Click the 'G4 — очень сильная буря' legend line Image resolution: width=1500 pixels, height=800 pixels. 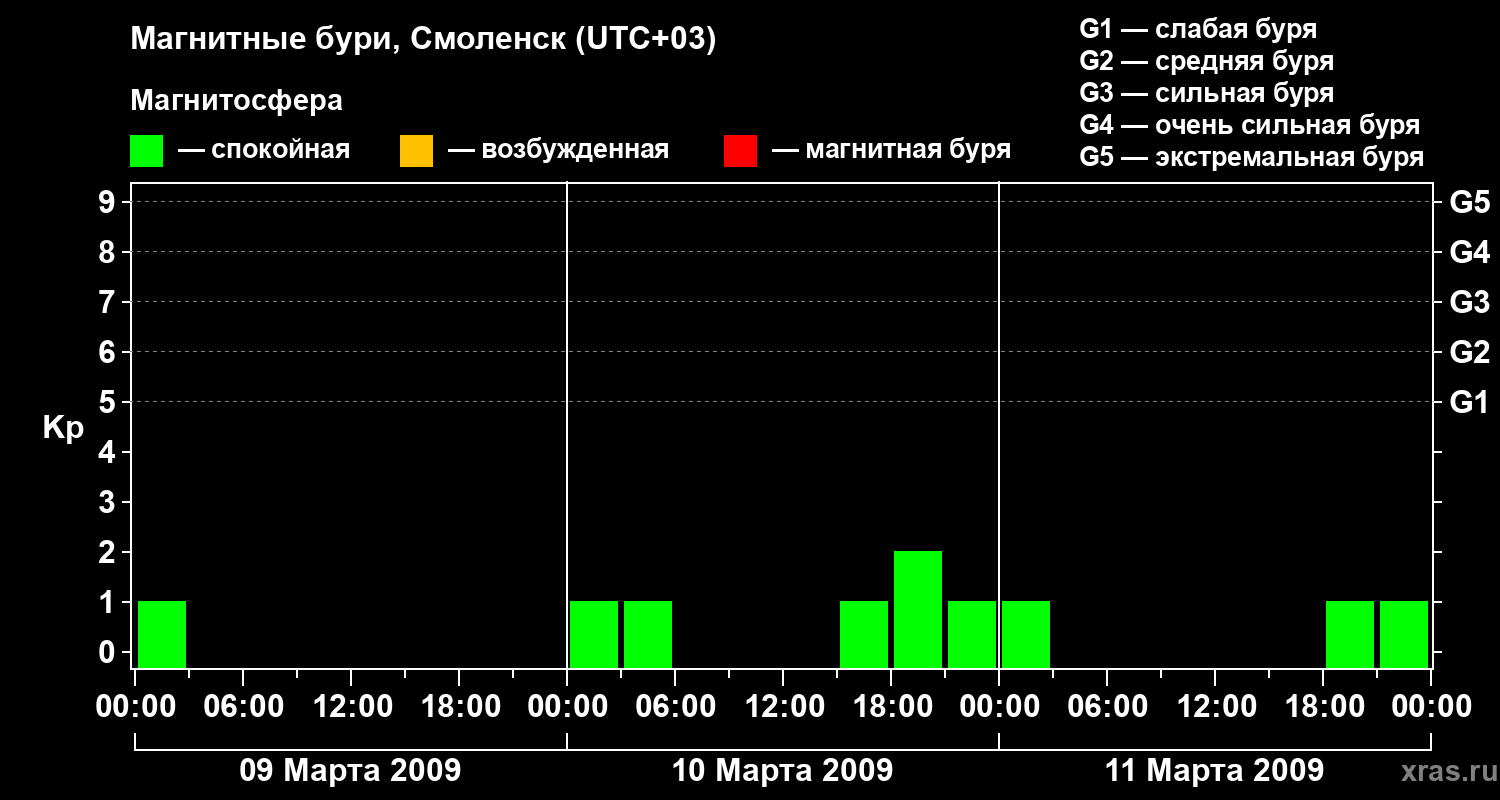(1250, 124)
